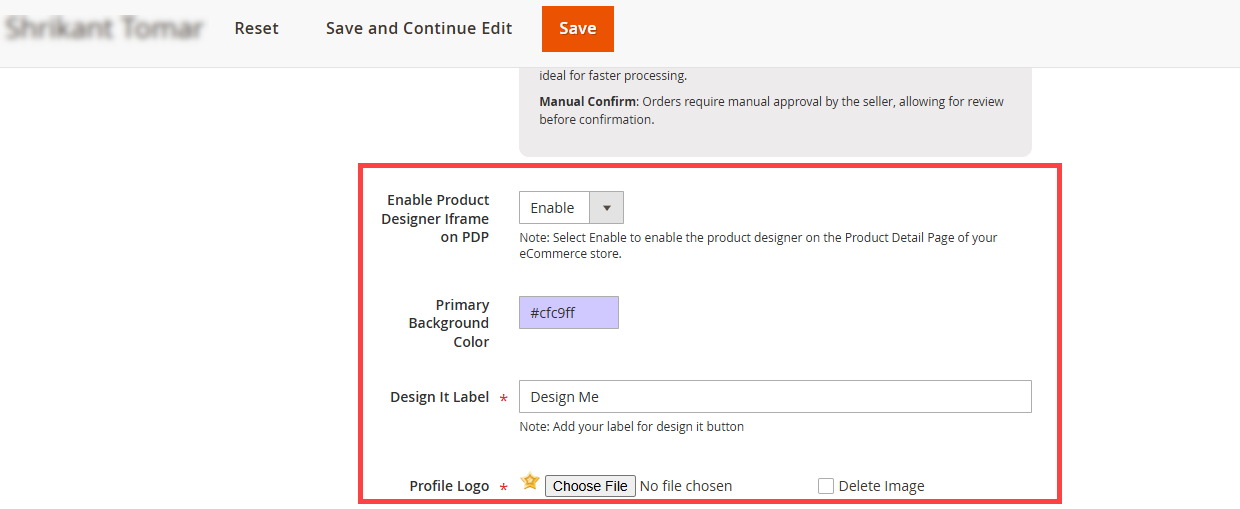Click the No file chosen text
Screen dimensions: 1240x509
coord(686,486)
